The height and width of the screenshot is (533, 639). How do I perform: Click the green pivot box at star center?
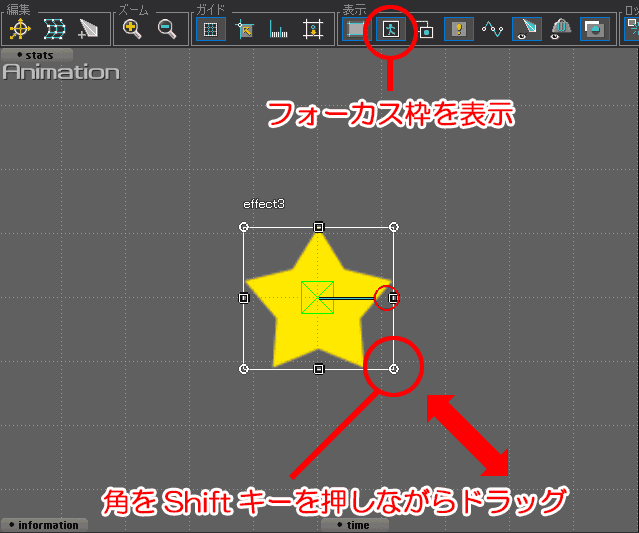pyautogui.click(x=317, y=297)
